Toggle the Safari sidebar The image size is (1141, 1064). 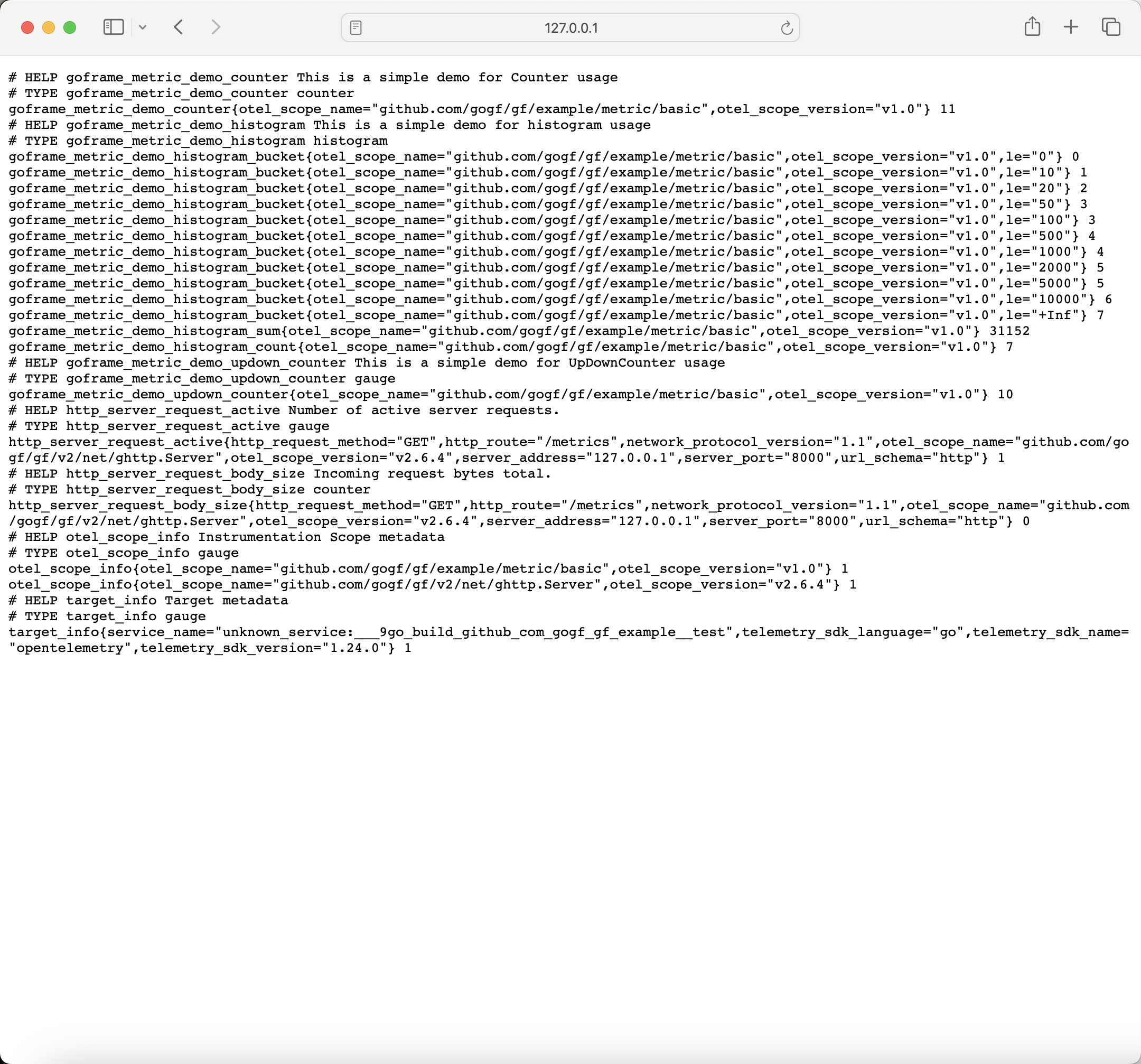click(x=113, y=27)
